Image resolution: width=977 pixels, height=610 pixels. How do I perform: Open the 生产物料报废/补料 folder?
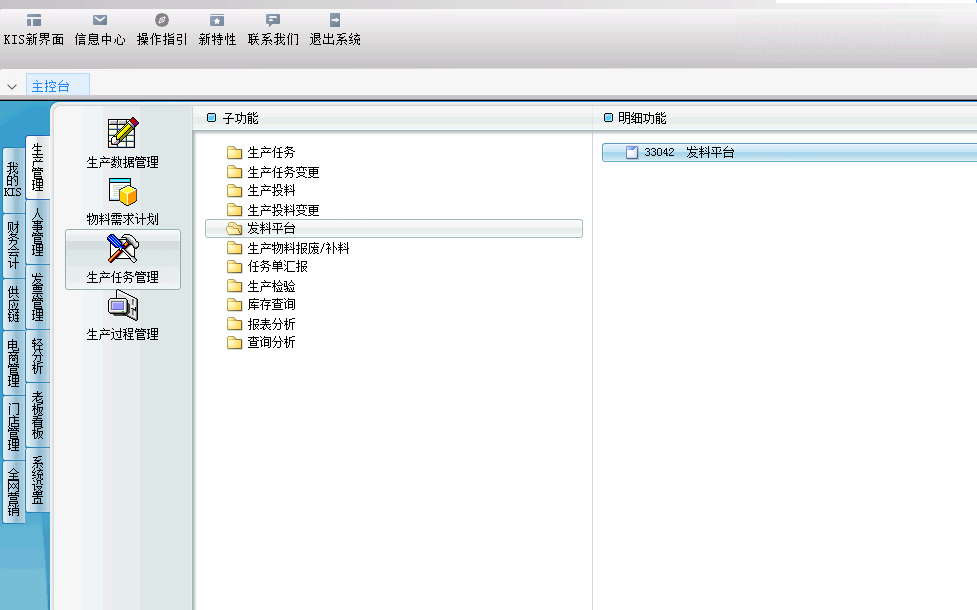(x=288, y=248)
